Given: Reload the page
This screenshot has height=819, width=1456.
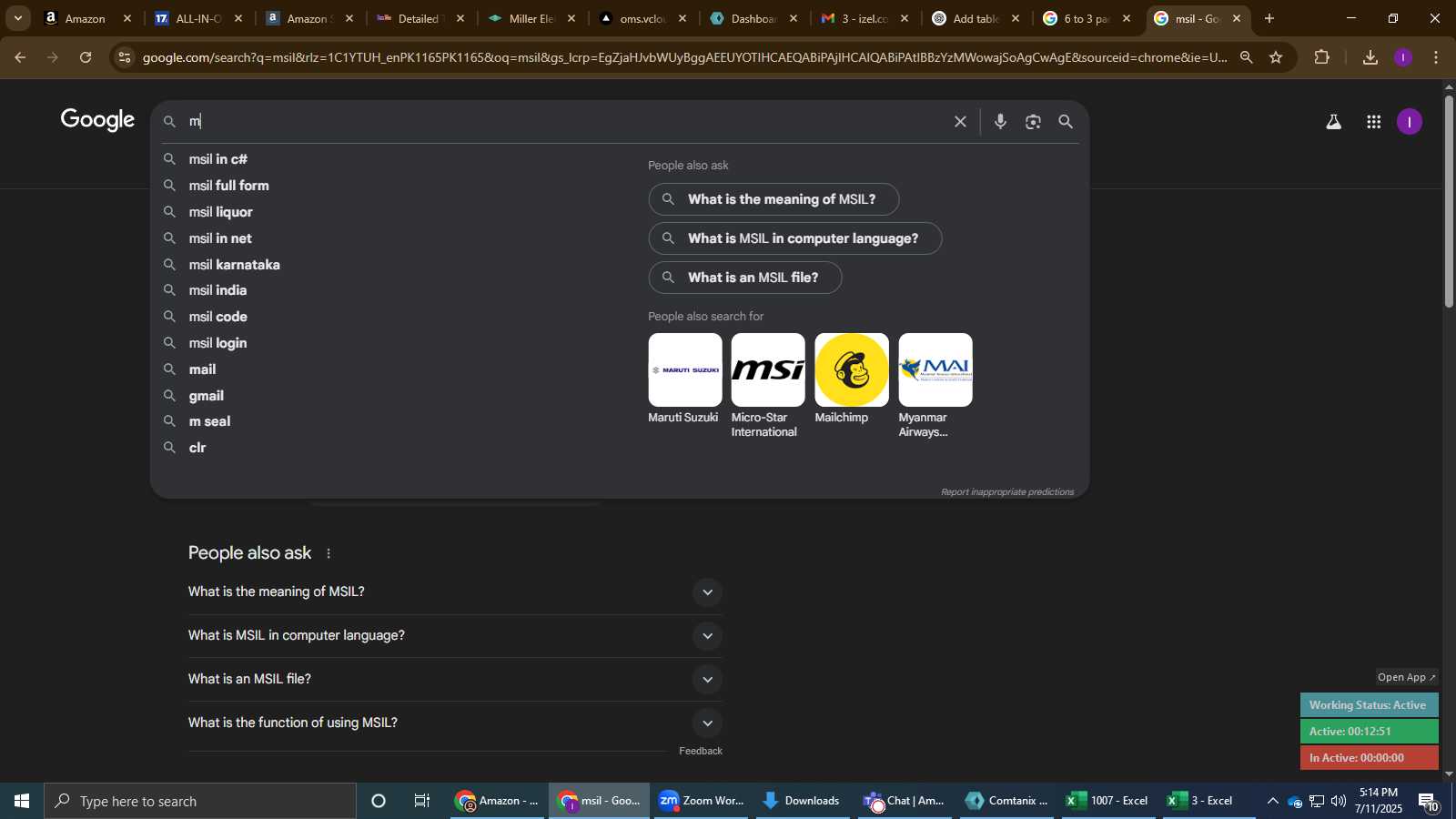Looking at the screenshot, I should (86, 57).
